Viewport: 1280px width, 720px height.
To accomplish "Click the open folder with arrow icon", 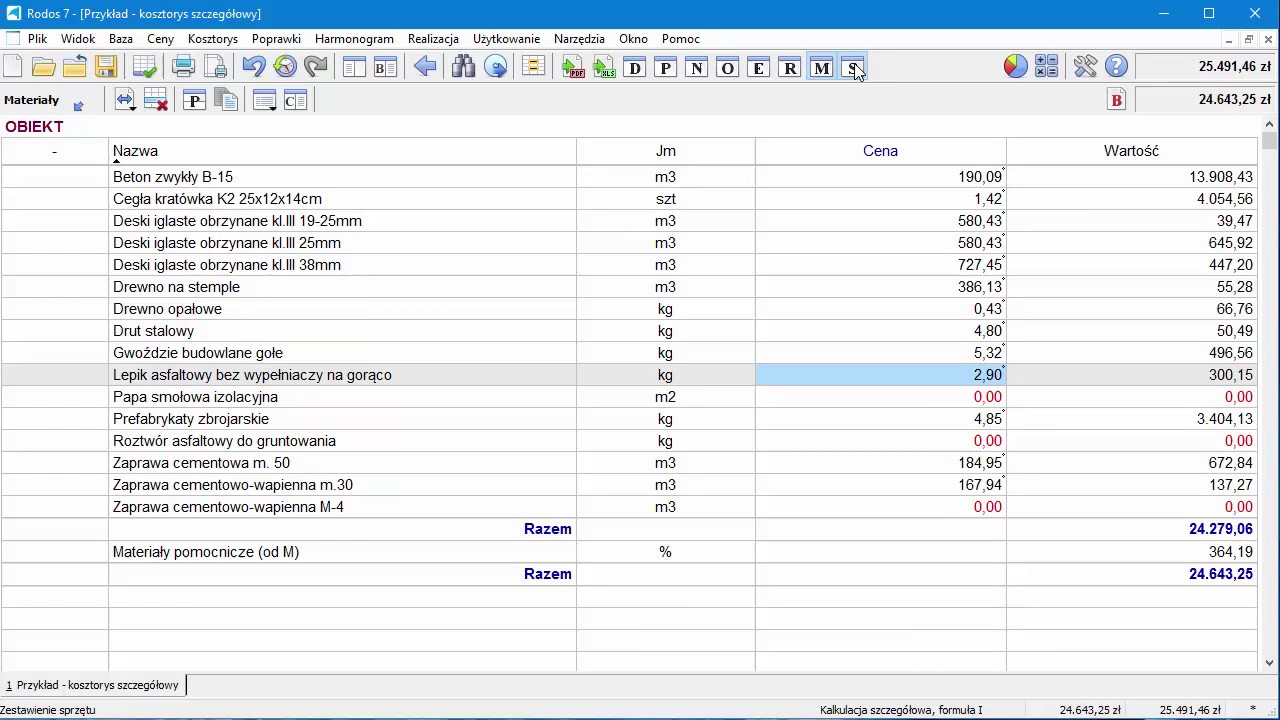I will point(74,67).
